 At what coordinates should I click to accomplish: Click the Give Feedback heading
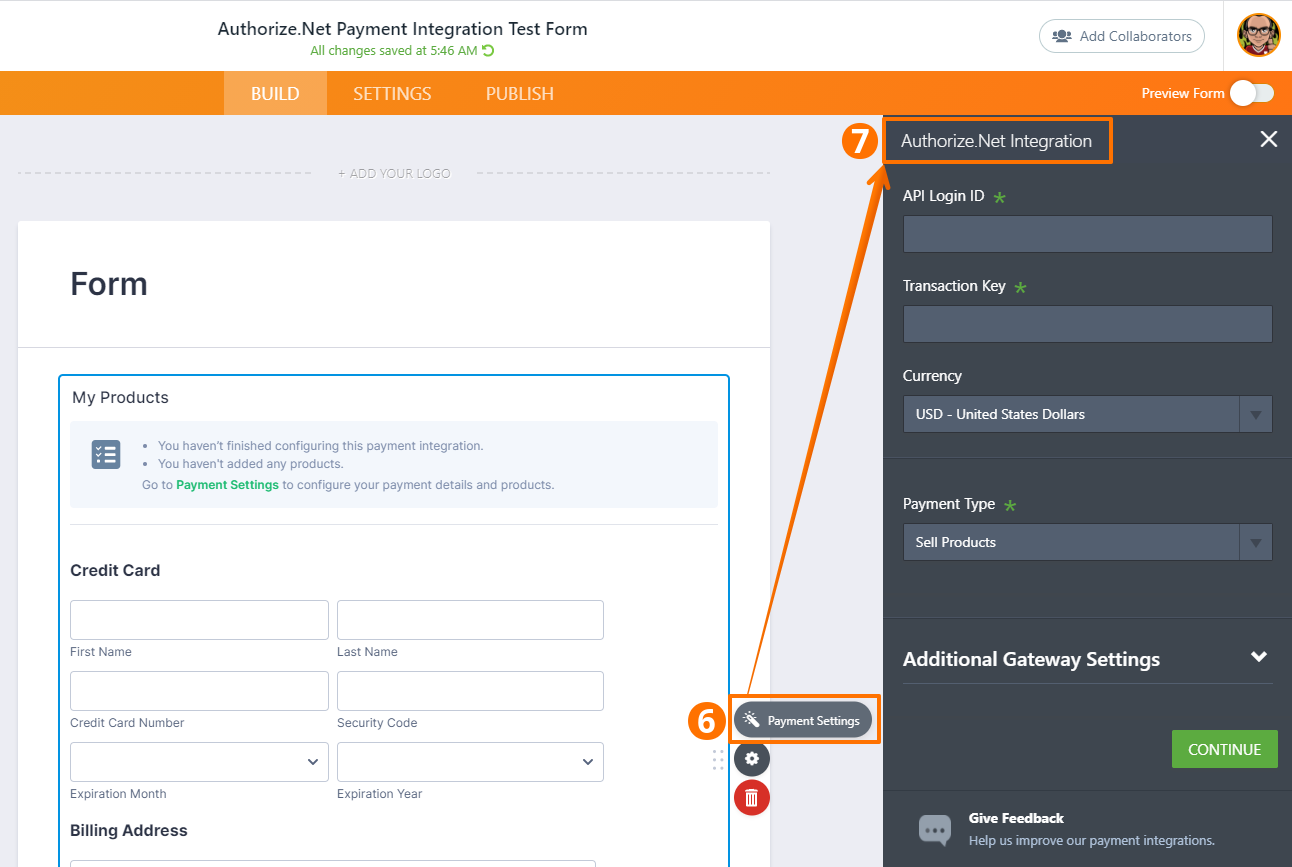click(x=1016, y=818)
